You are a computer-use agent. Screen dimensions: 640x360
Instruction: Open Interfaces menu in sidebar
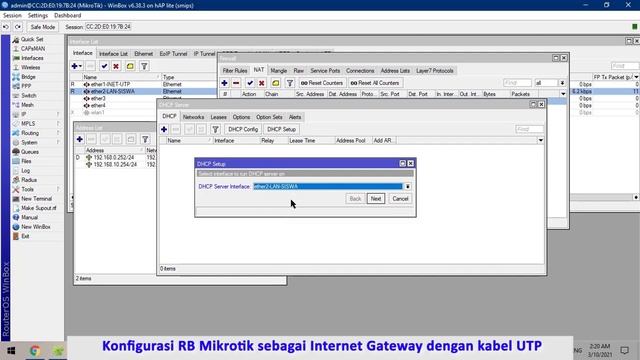click(x=32, y=58)
